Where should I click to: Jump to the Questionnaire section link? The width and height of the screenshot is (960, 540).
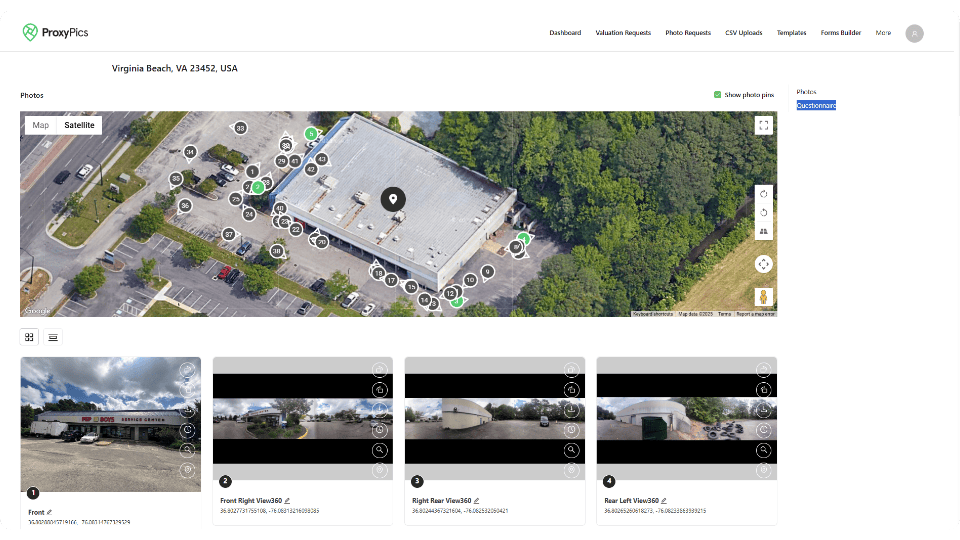point(816,105)
